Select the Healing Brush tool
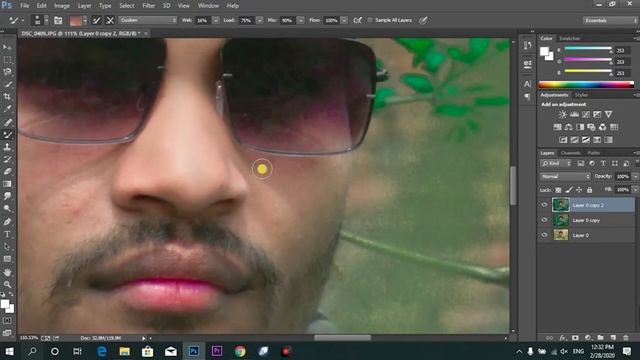640x360 pixels. point(7,122)
